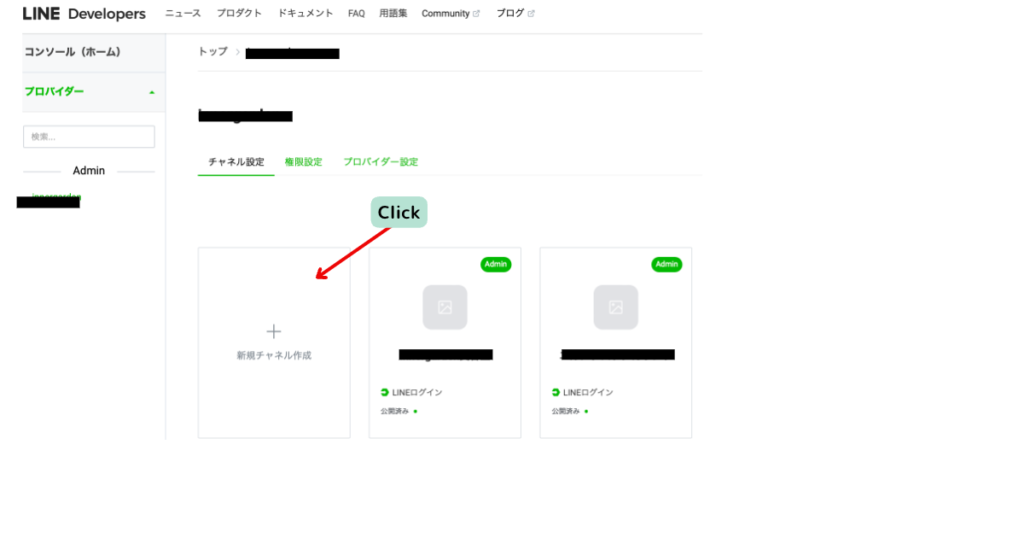Click LINEログイン icon on middle card
This screenshot has width=1024, height=538.
pyautogui.click(x=385, y=392)
